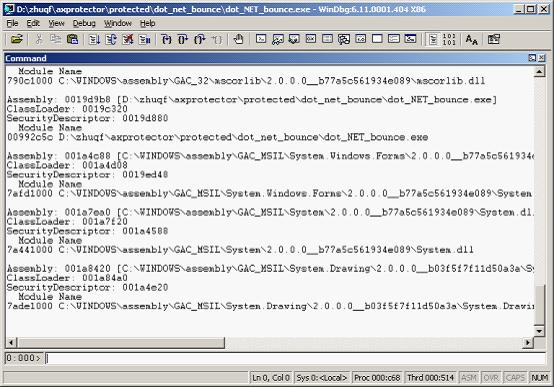The width and height of the screenshot is (554, 387).
Task: Click 'Ln 0, Col 0' status entry
Action: pyautogui.click(x=271, y=378)
